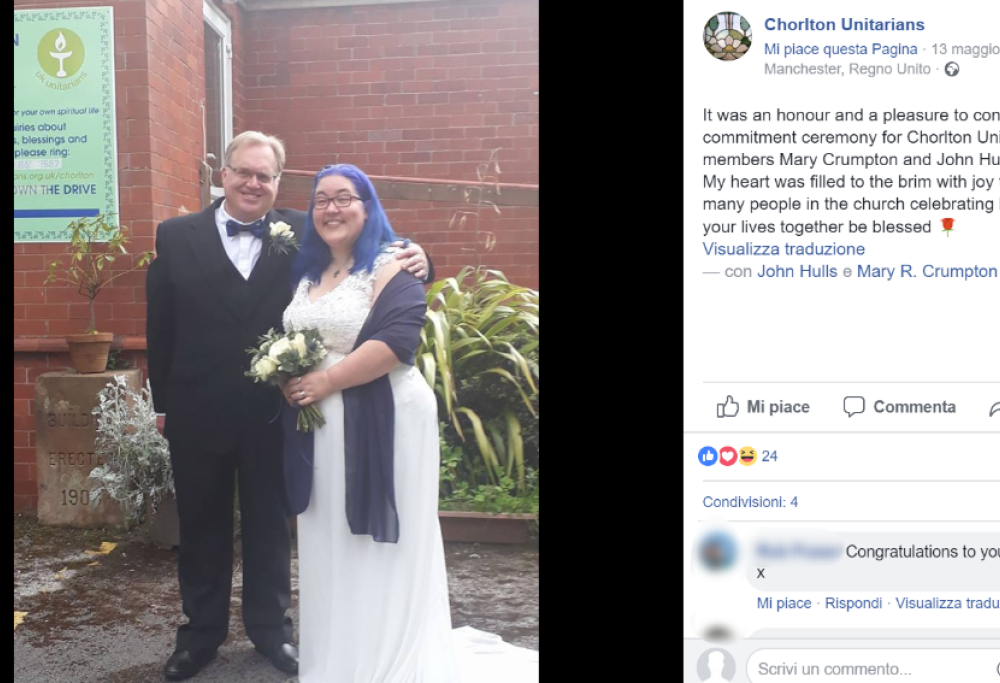This screenshot has width=1000, height=683.
Task: Open tagged Mary R. Crumpton profile
Action: pos(926,271)
